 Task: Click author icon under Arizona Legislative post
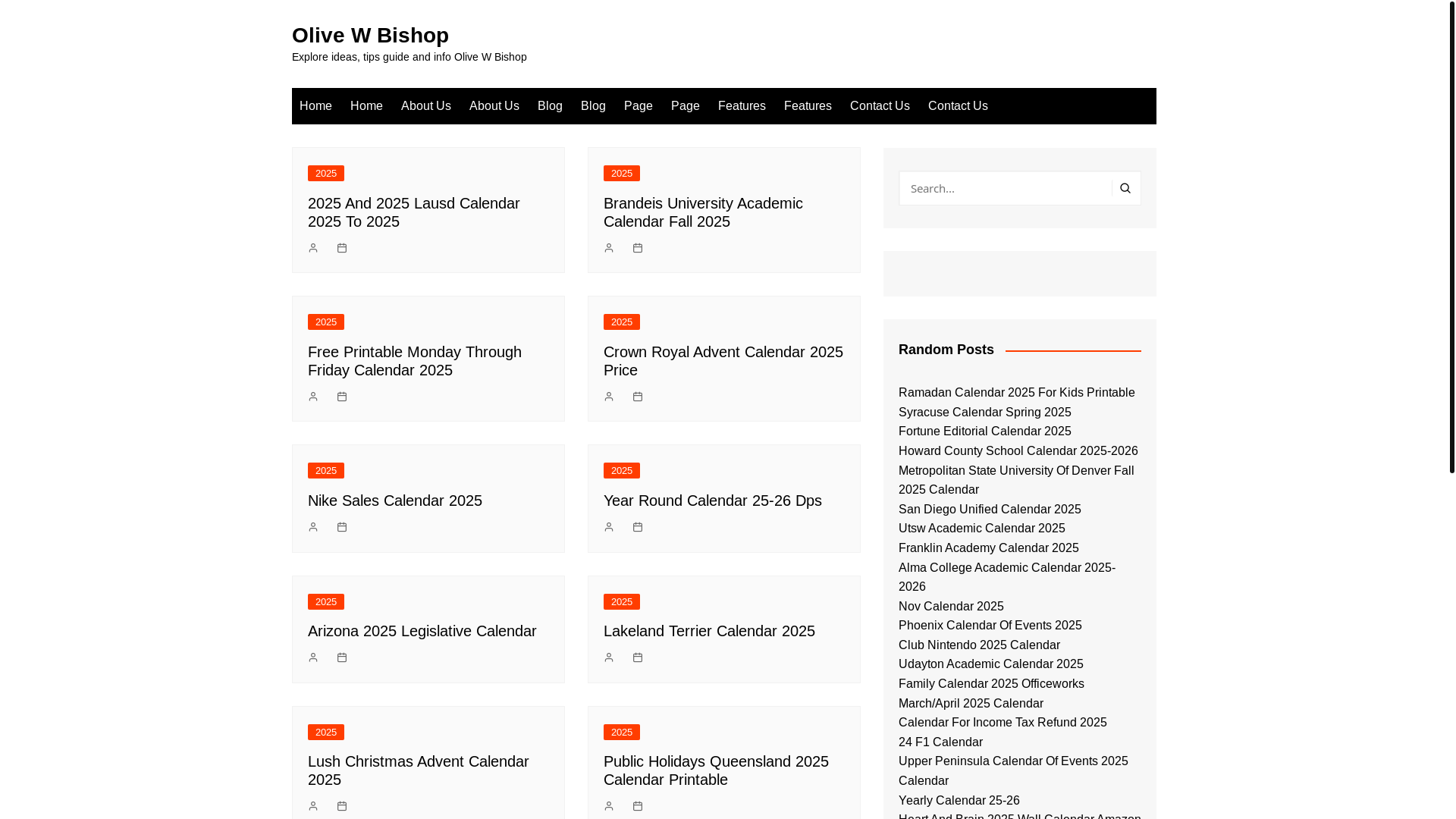[x=313, y=657]
